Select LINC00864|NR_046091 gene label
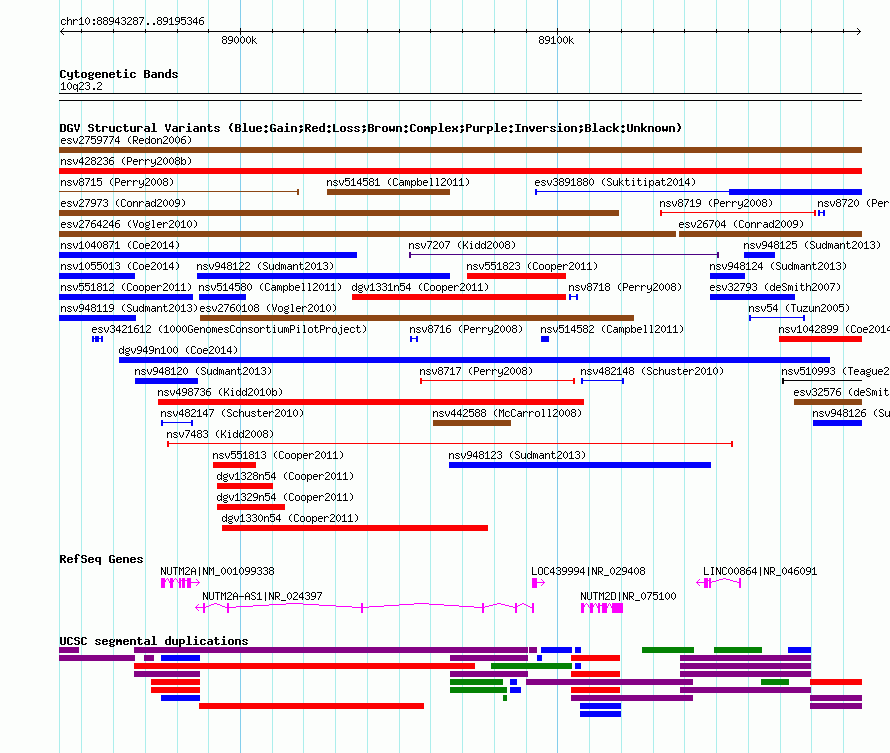The height and width of the screenshot is (753, 890). 760,571
